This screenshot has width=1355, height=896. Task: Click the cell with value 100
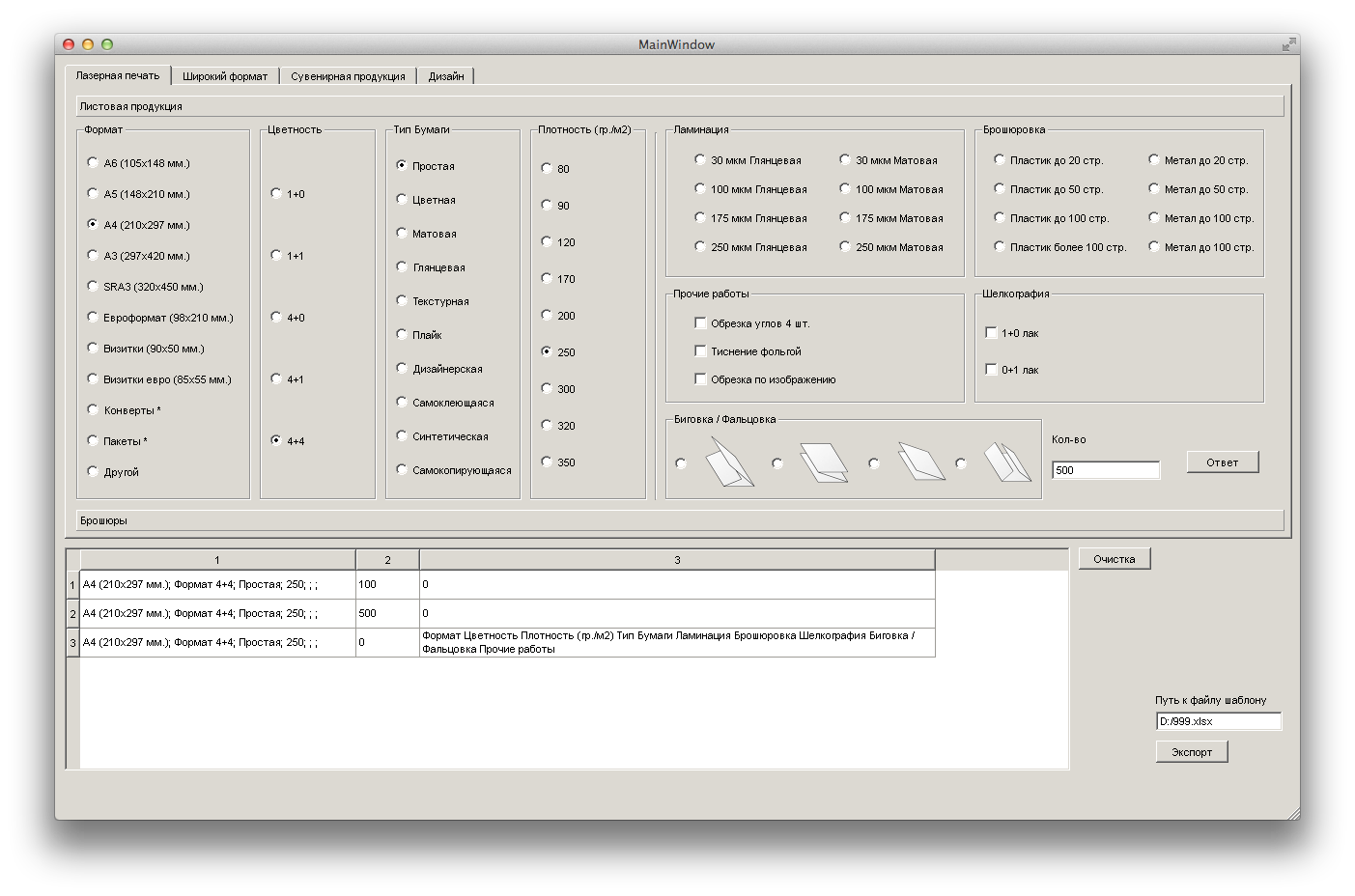tap(387, 584)
